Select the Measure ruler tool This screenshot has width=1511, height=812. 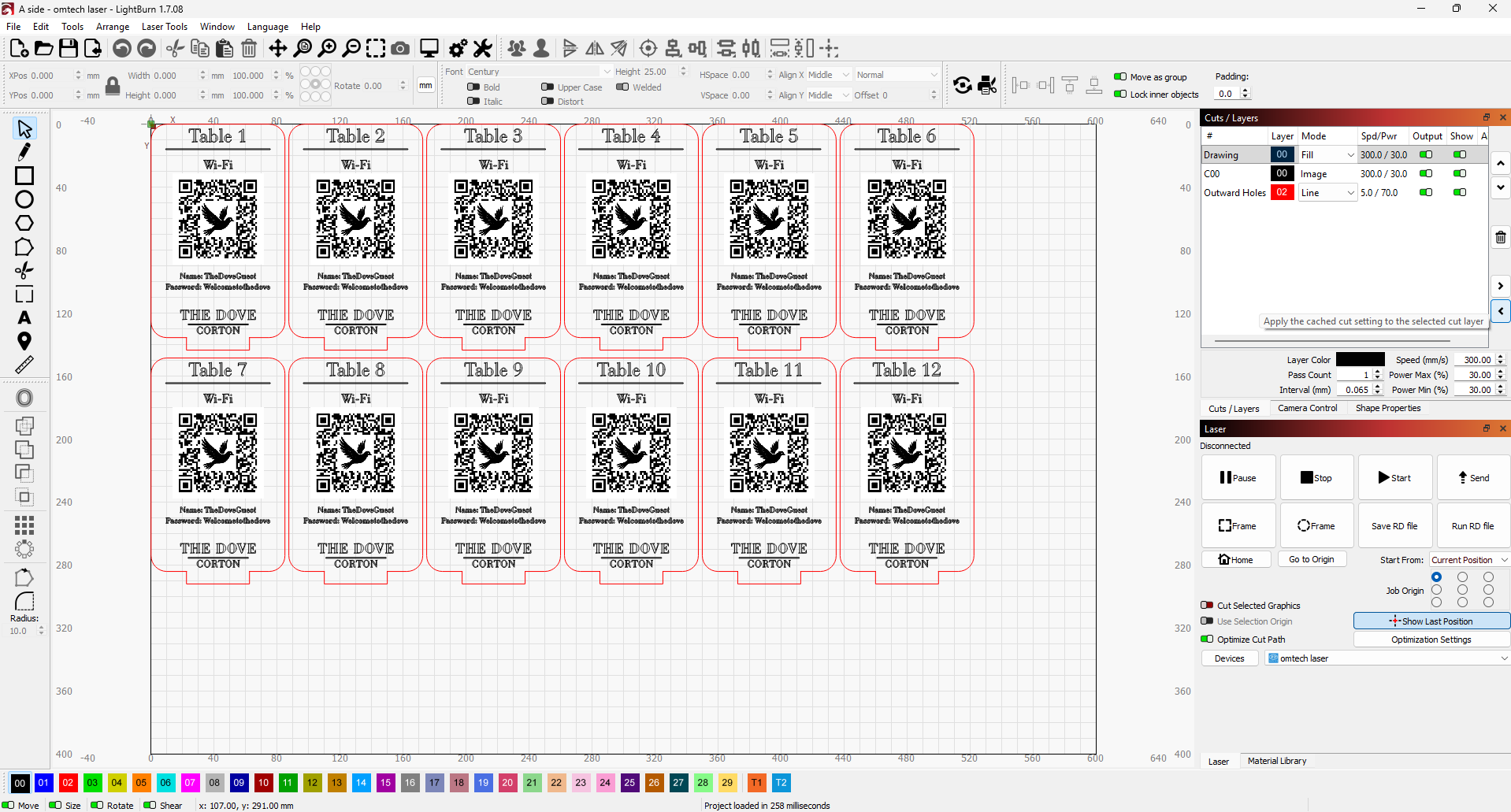pos(24,365)
